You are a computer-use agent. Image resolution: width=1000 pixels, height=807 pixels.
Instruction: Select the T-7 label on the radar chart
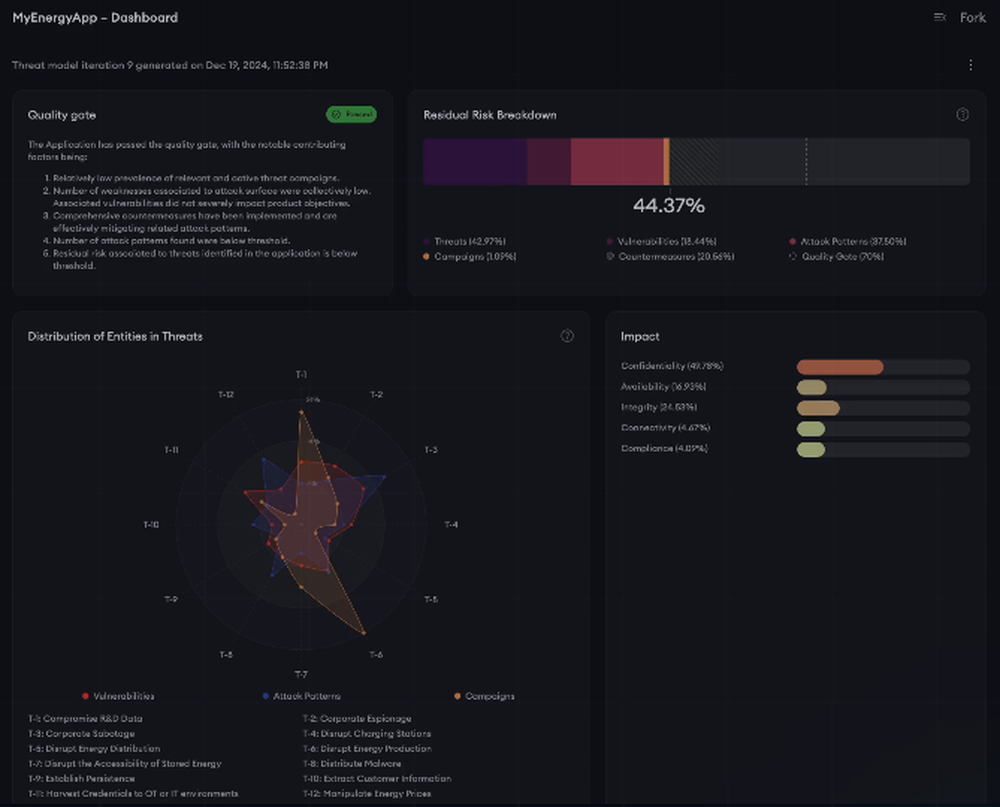(301, 672)
